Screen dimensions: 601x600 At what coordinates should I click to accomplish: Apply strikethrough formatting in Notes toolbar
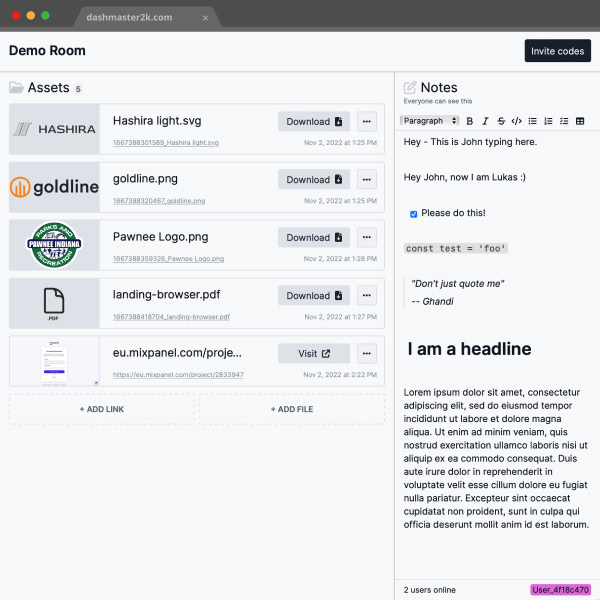(x=501, y=121)
